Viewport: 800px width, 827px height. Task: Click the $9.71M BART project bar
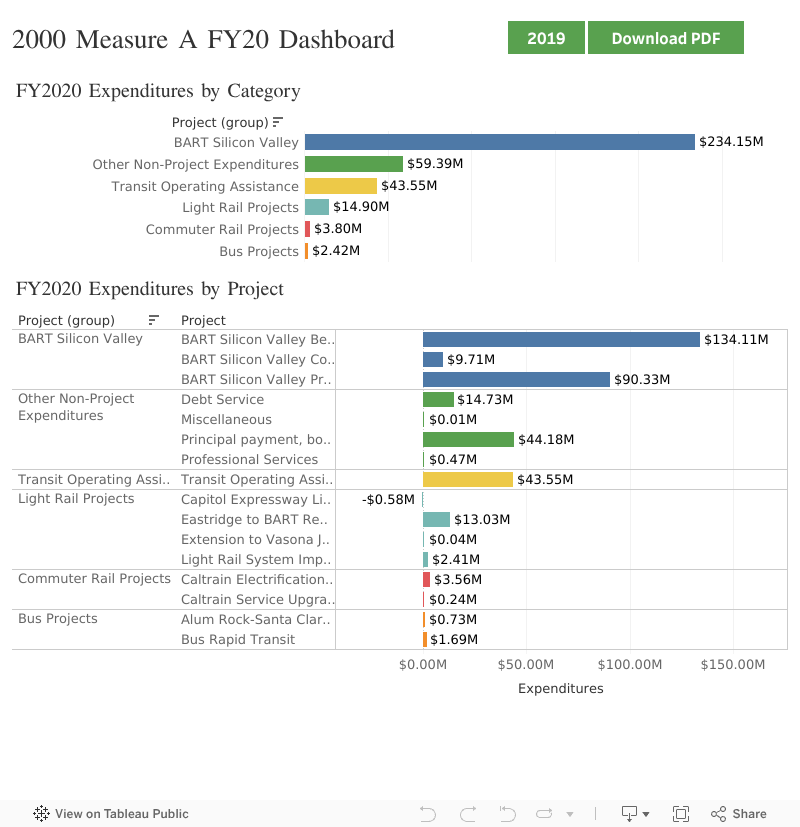(x=433, y=359)
